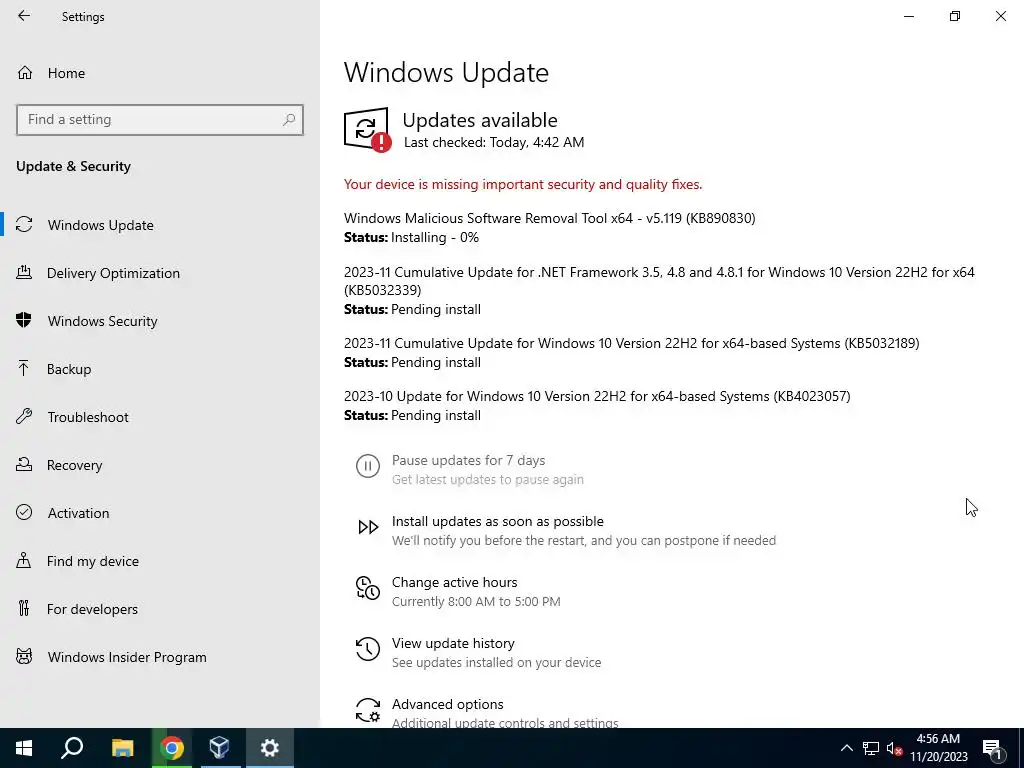Viewport: 1024px width, 768px height.
Task: Click the checkmark circle Activation icon
Action: [24, 512]
